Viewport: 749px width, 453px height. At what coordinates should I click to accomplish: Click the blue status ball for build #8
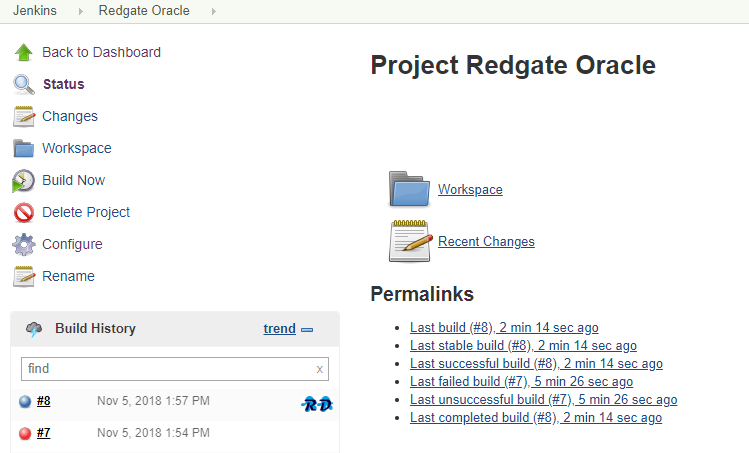pyautogui.click(x=26, y=402)
